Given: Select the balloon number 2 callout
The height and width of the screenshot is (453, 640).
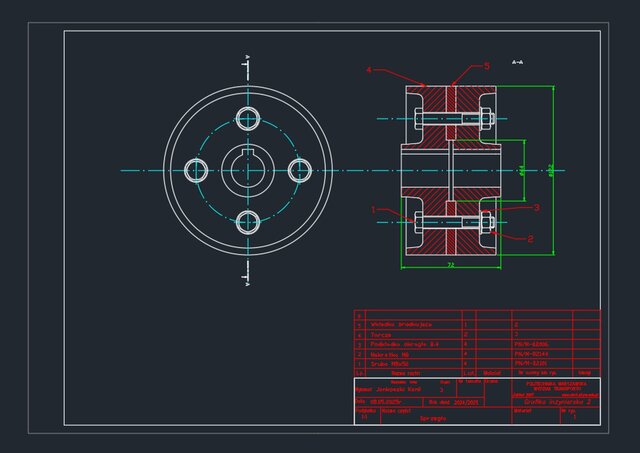Looking at the screenshot, I should pyautogui.click(x=530, y=239).
